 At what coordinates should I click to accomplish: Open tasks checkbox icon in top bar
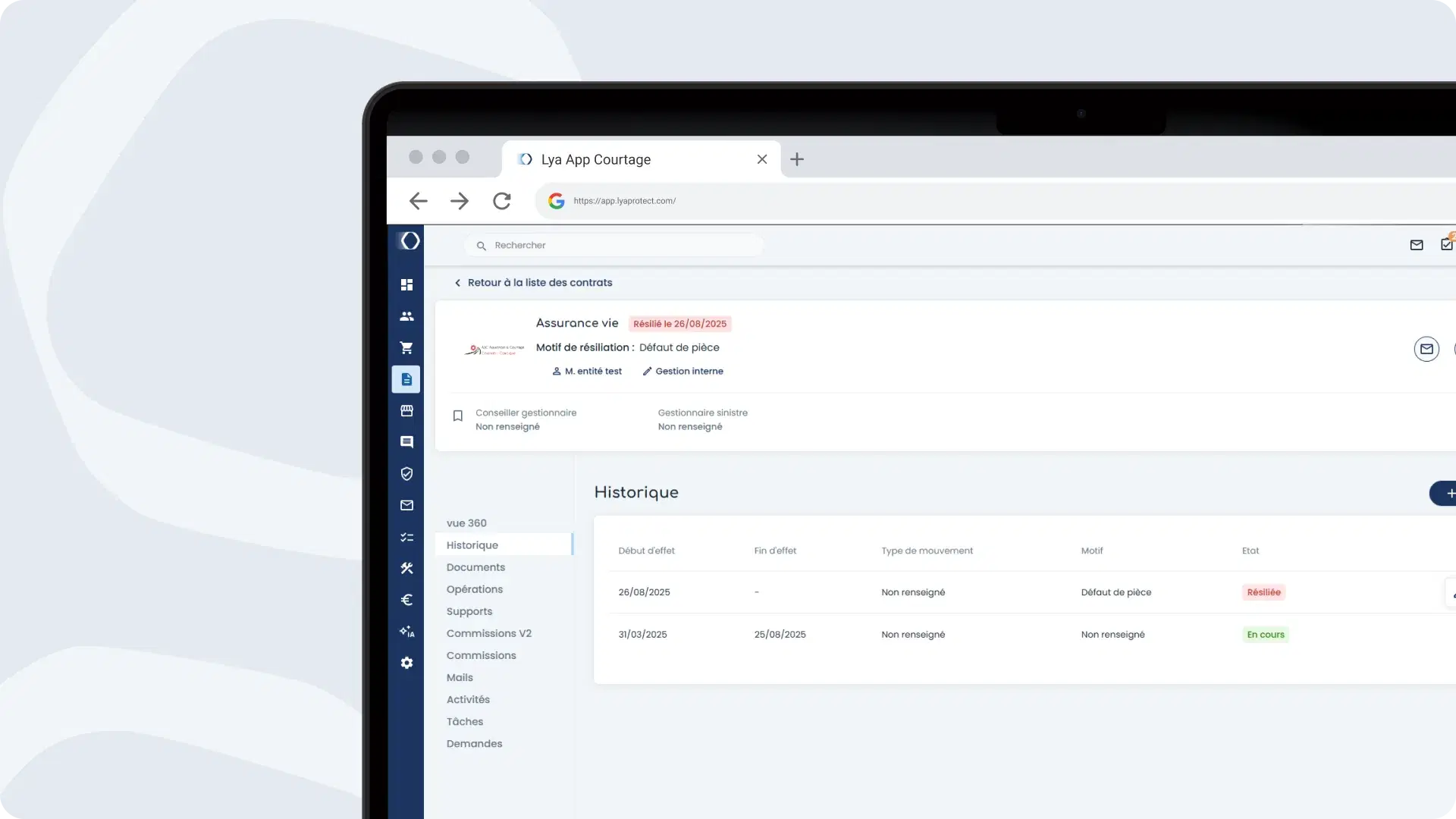click(1447, 244)
